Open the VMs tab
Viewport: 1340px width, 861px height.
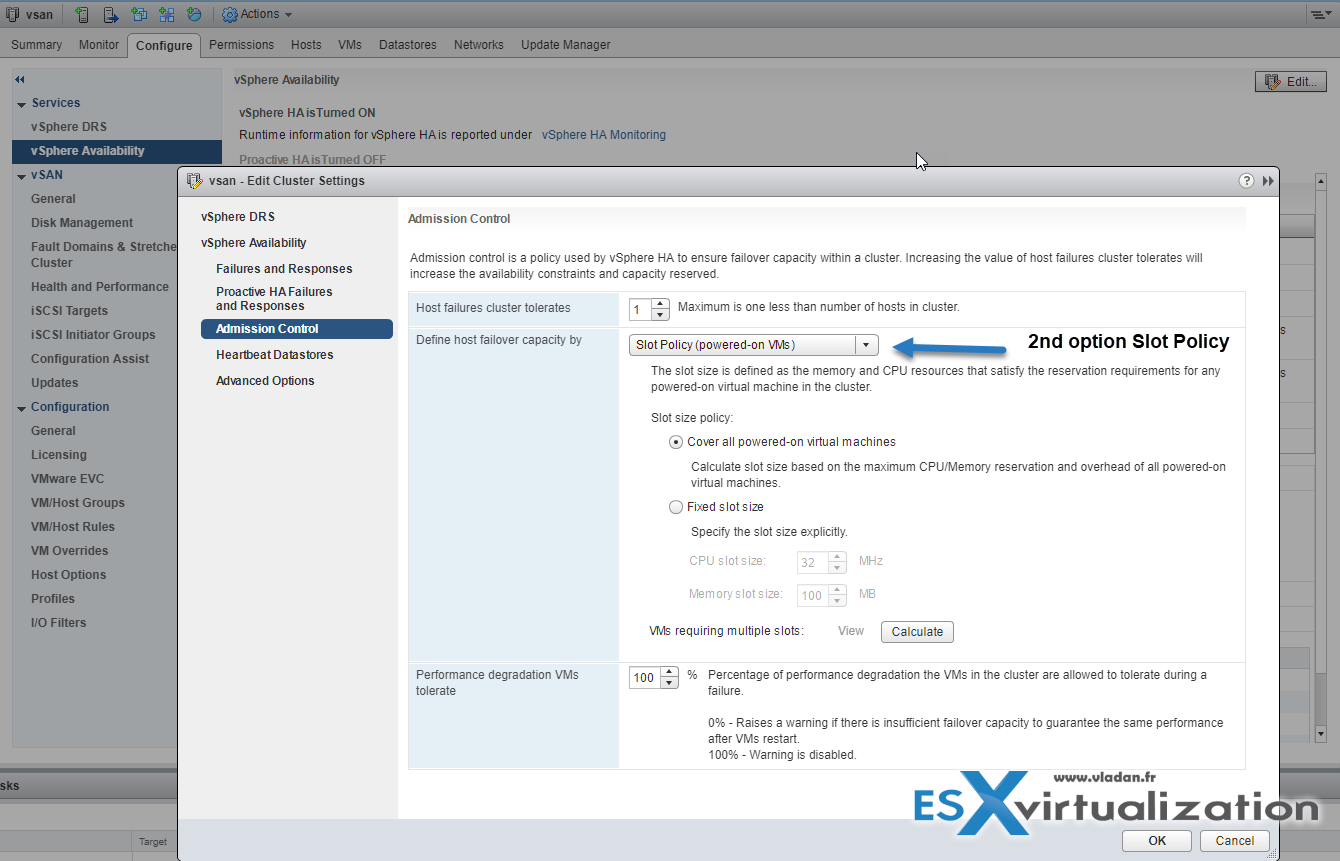[x=350, y=45]
